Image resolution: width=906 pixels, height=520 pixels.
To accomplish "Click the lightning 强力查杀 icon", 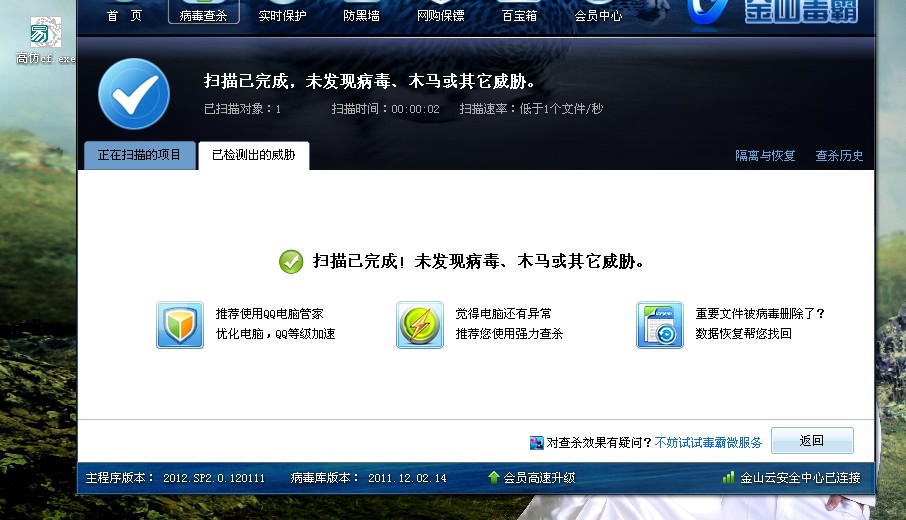I will point(420,325).
